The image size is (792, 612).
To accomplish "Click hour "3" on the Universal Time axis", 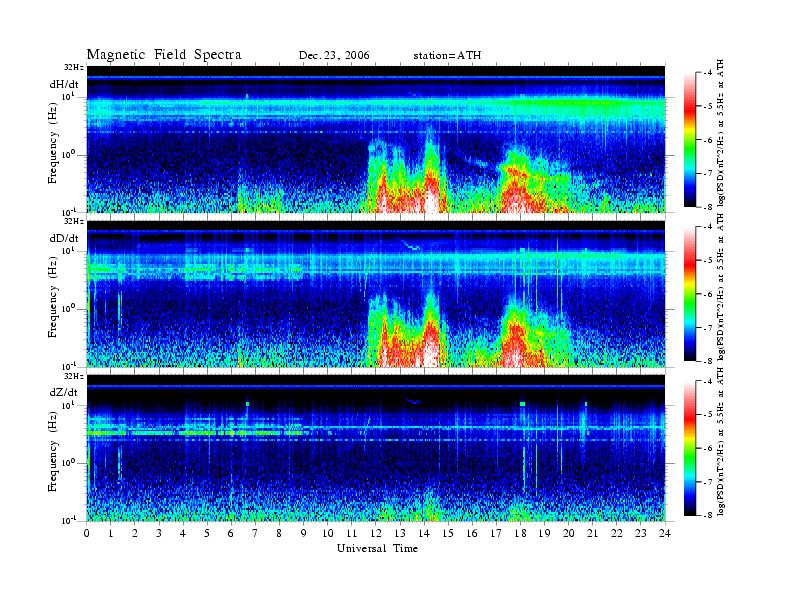I will 159,533.
